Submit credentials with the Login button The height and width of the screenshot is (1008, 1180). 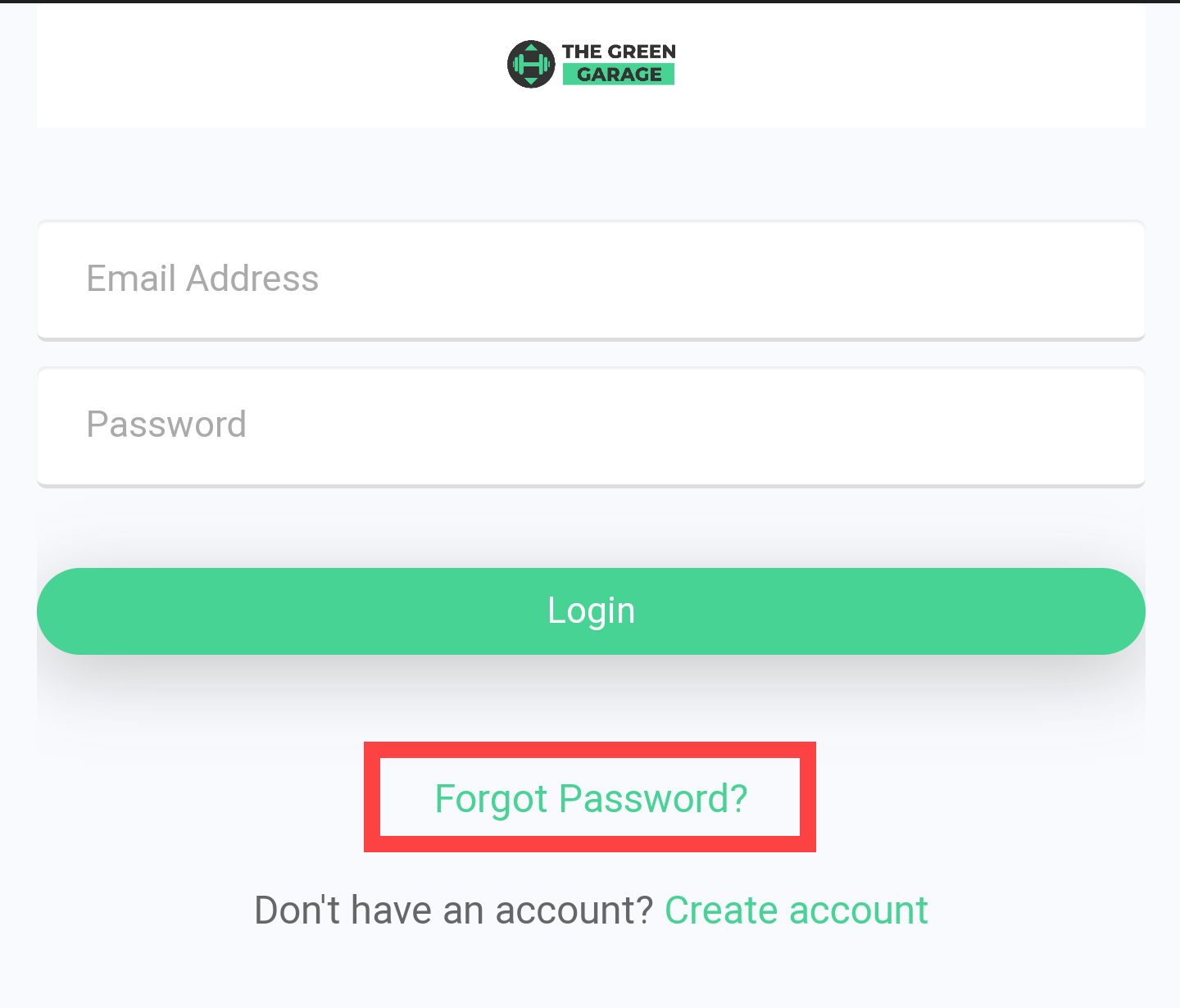591,611
